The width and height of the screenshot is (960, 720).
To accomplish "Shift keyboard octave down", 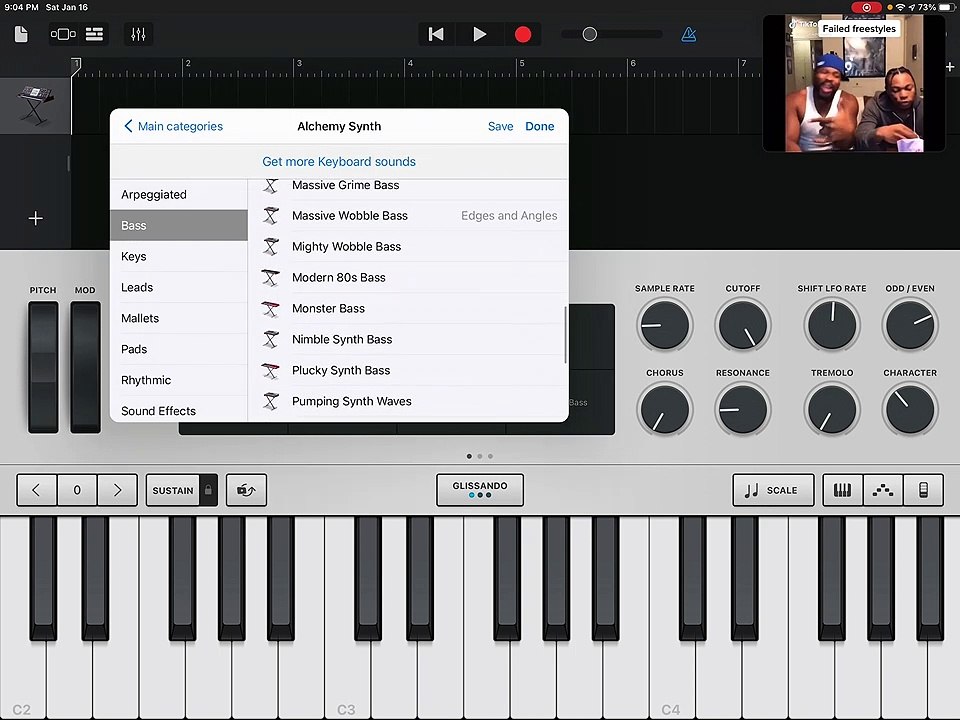I will click(36, 490).
